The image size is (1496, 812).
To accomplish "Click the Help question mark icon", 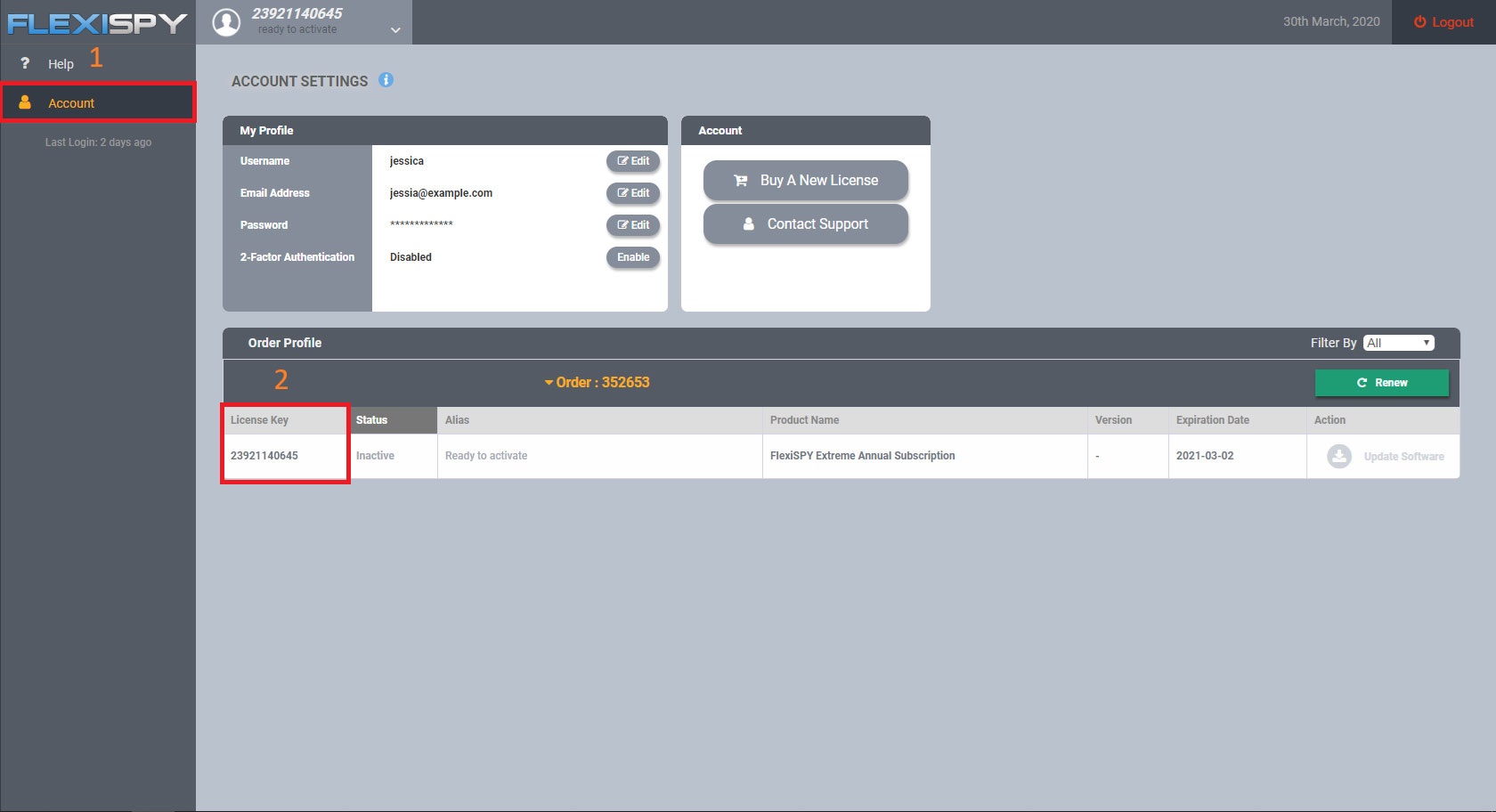I will (x=25, y=63).
